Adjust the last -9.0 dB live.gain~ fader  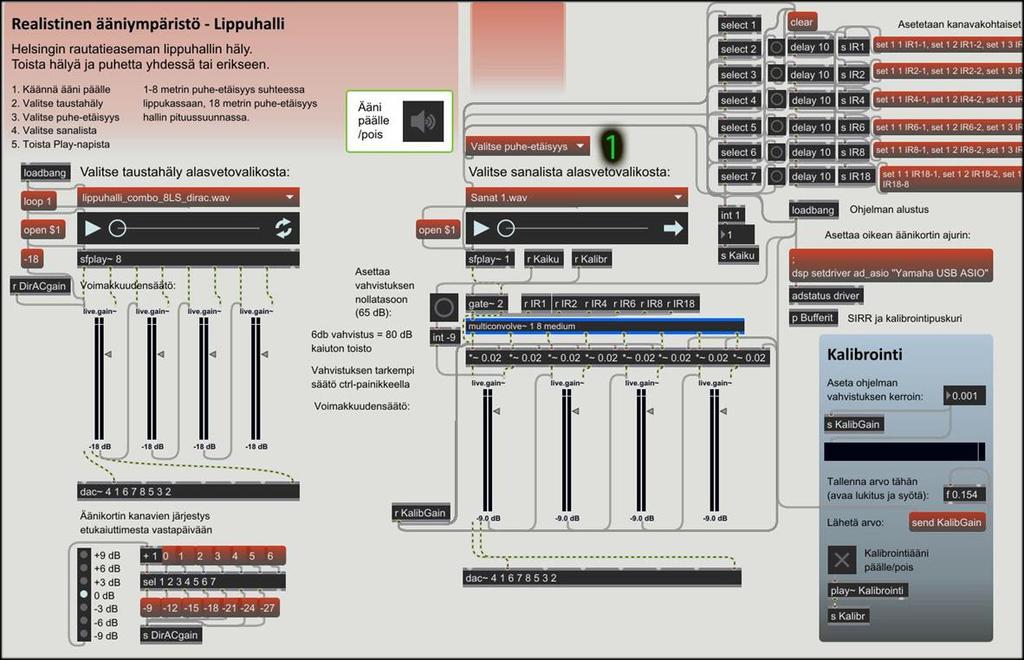(714, 450)
